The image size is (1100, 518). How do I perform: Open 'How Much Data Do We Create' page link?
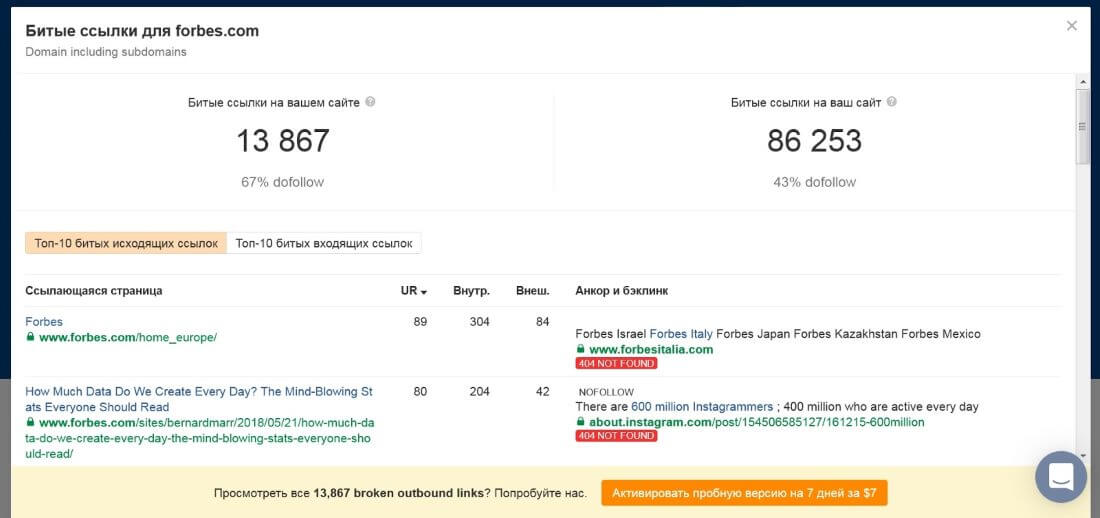[199, 399]
